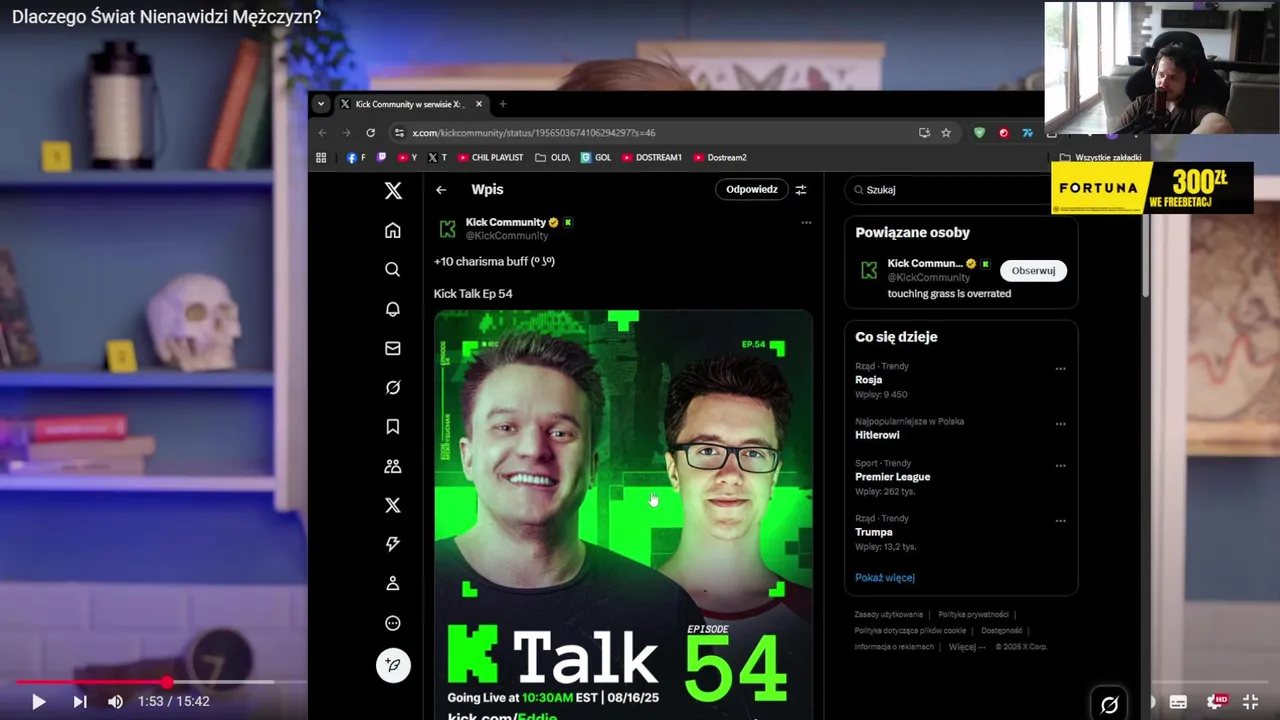
Task: Skip to next video in YouTube
Action: point(80,702)
